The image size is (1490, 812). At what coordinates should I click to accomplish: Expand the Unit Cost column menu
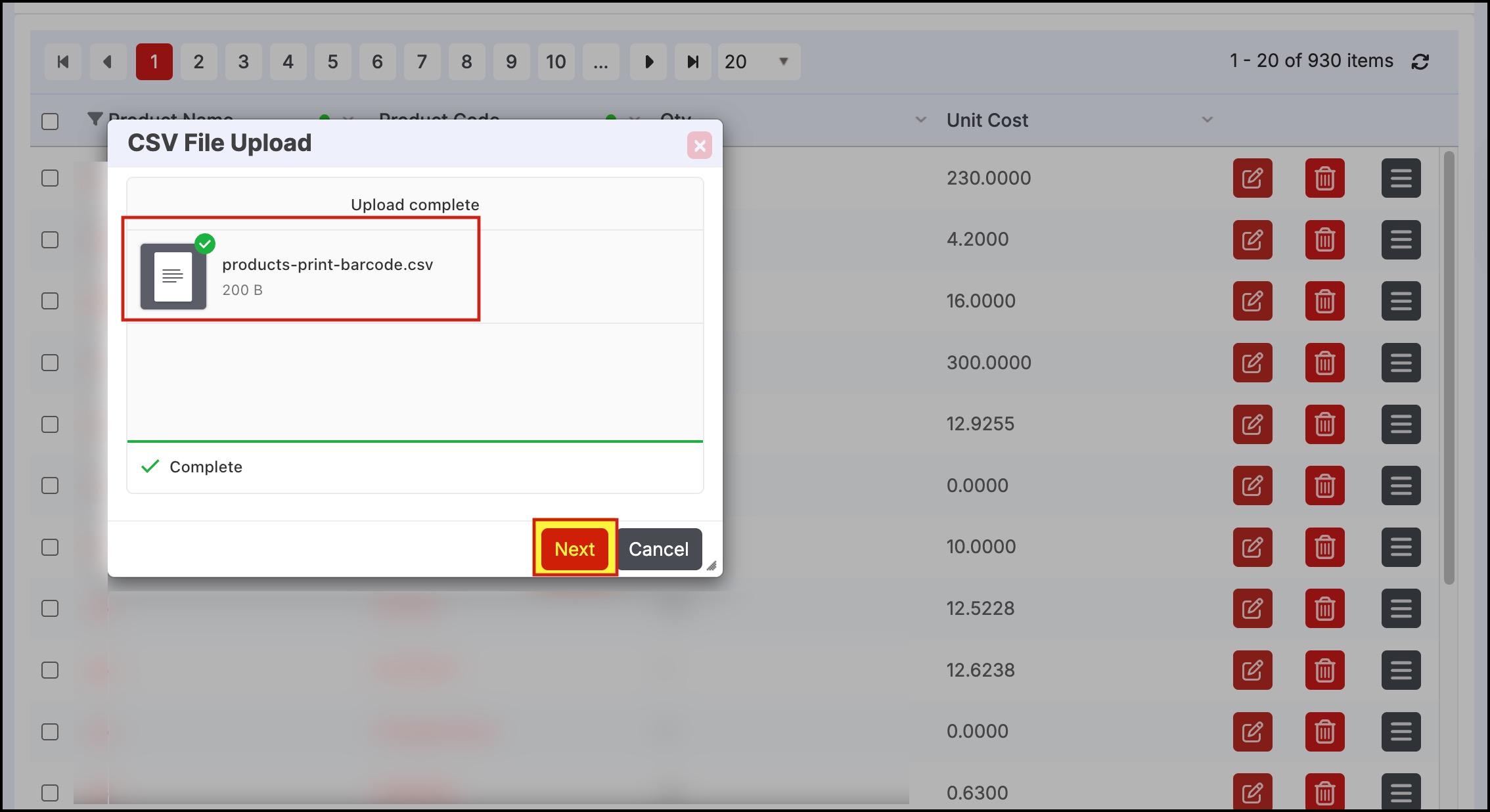pos(1207,120)
